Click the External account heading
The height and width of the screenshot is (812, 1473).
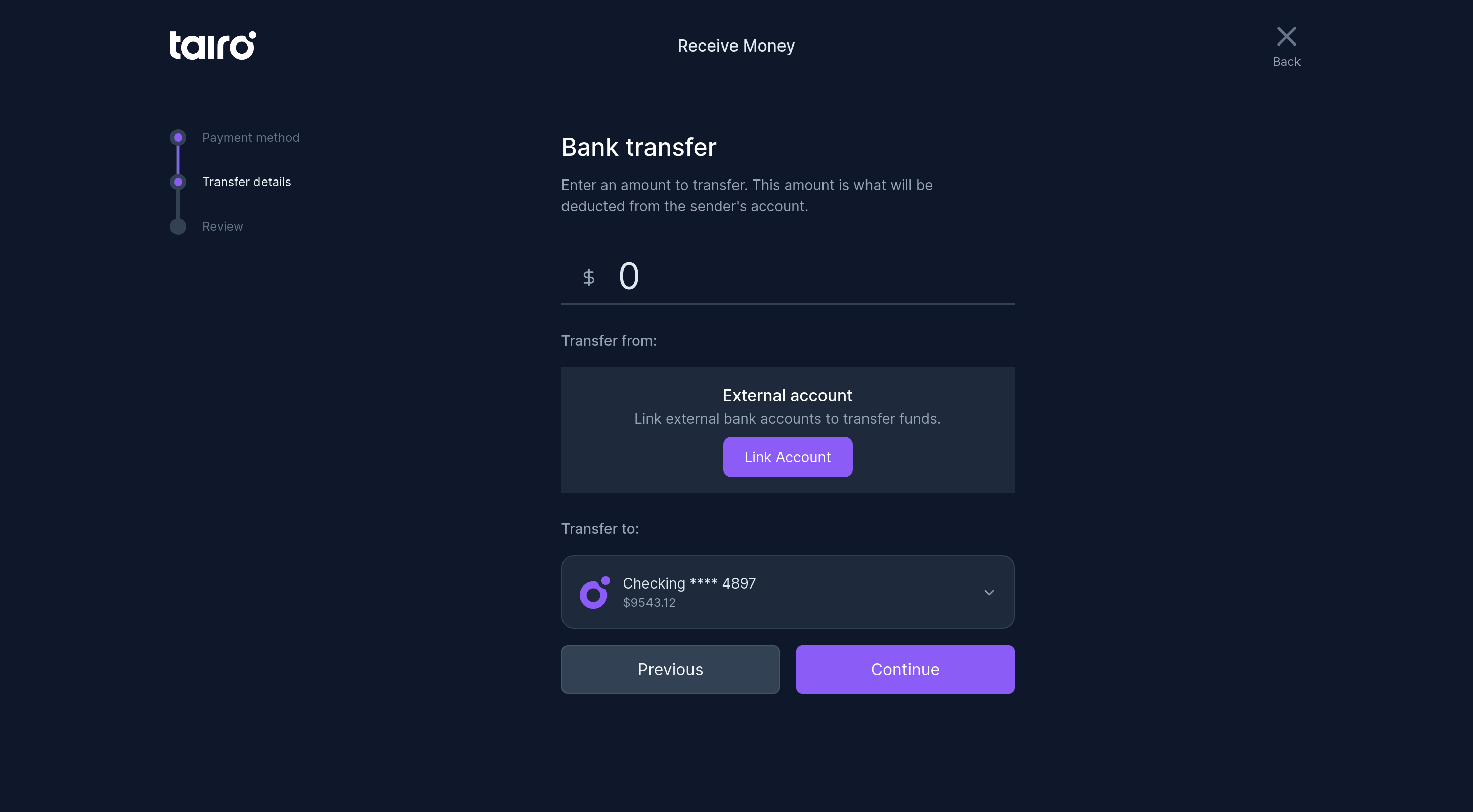click(787, 395)
